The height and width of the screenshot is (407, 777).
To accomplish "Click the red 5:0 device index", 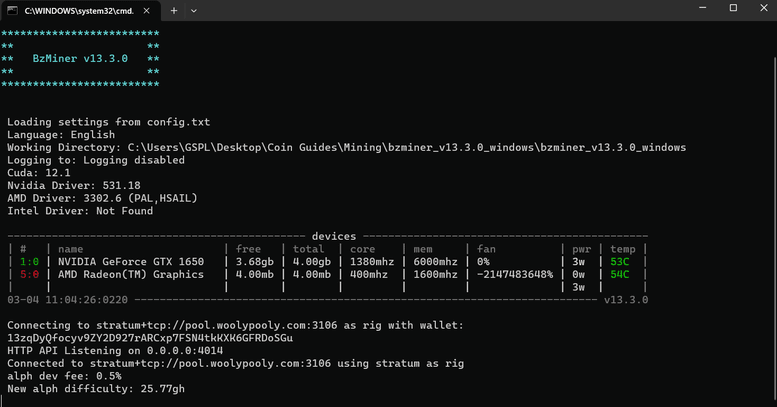I will click(x=29, y=274).
